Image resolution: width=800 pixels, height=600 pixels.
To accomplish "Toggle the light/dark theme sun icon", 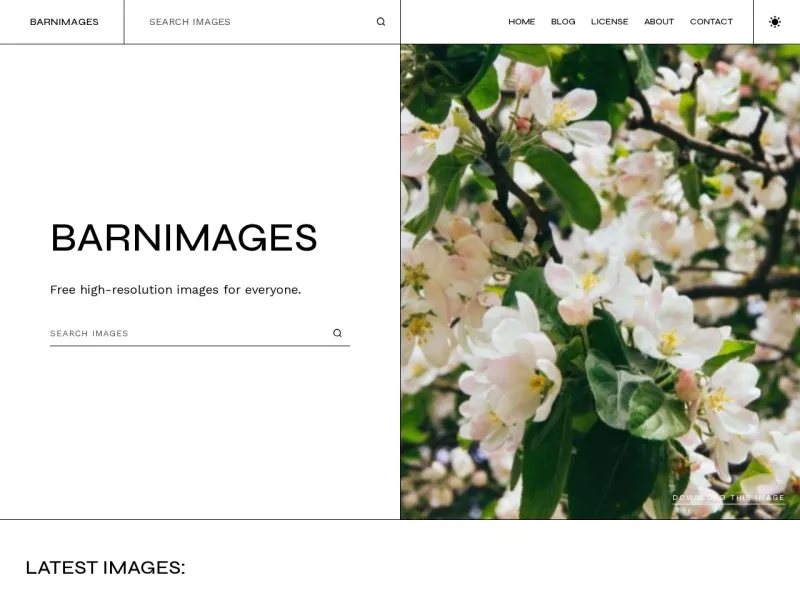I will tap(774, 21).
